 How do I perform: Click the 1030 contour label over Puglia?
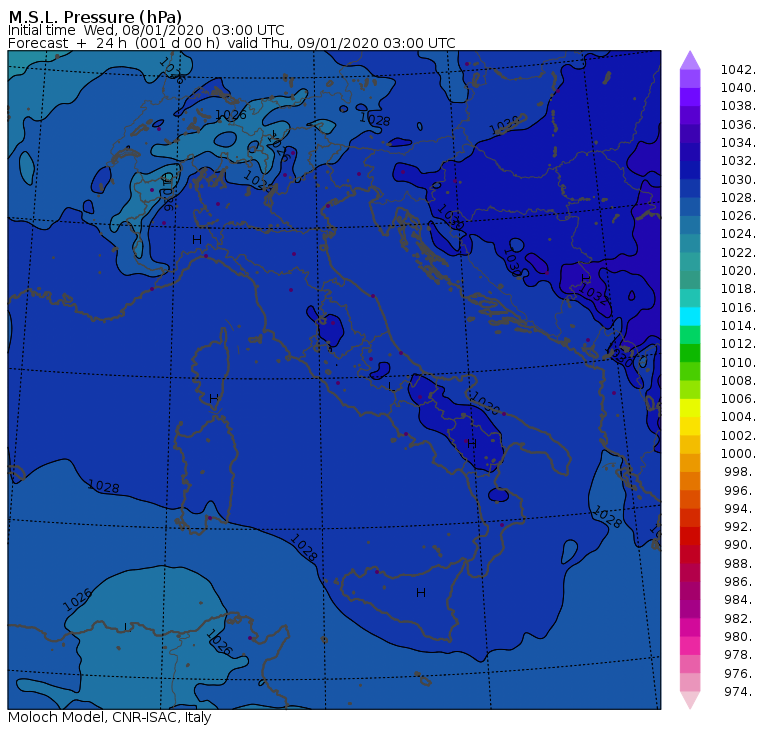(486, 403)
